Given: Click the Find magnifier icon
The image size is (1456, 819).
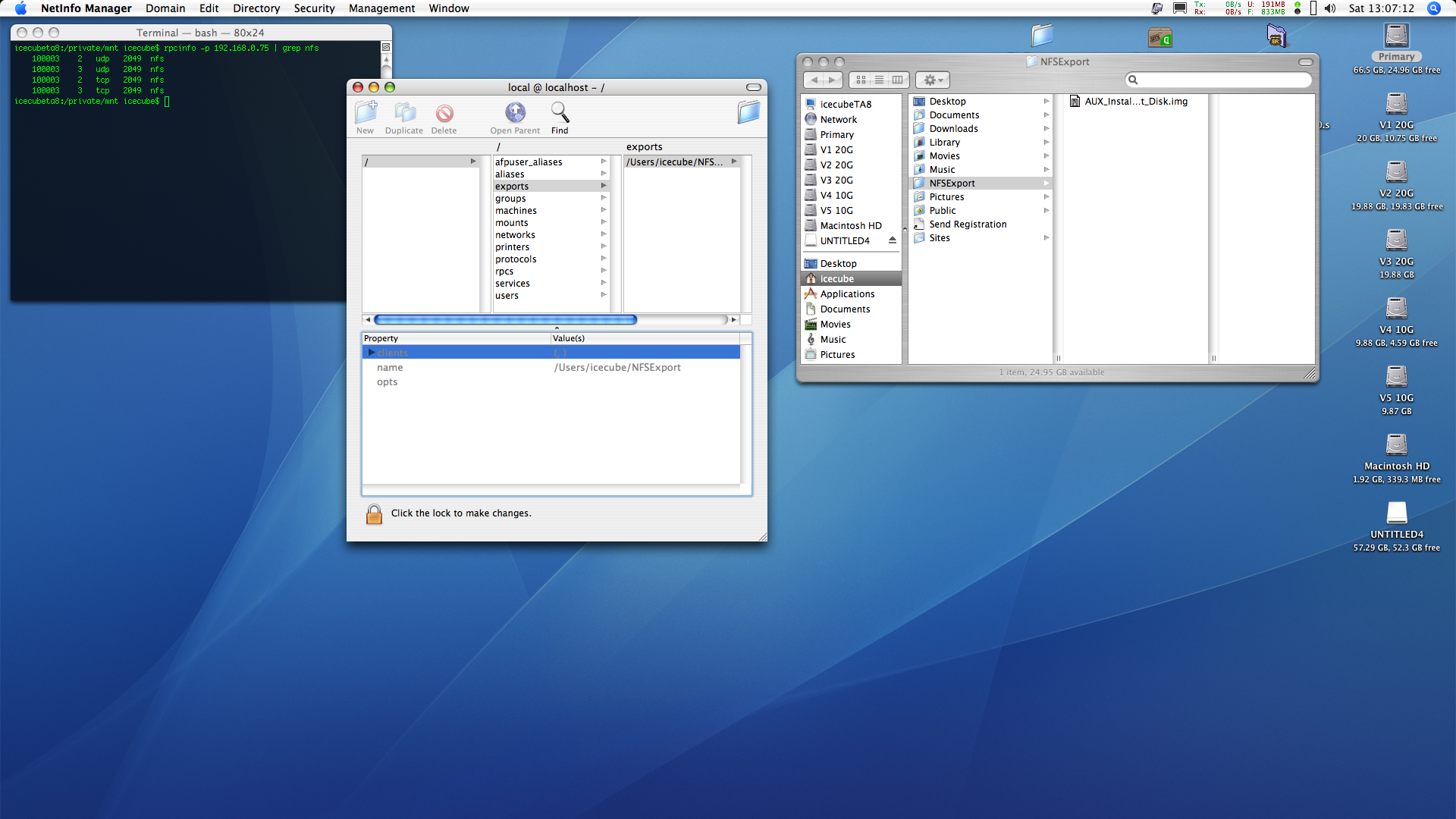Looking at the screenshot, I should point(560,112).
